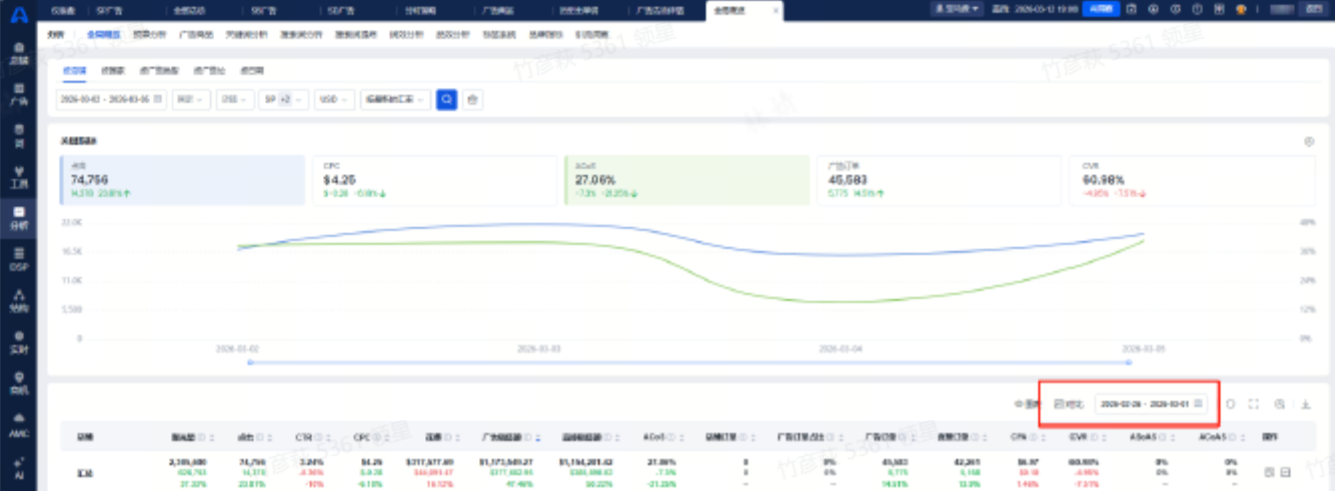Click the blue button in the top header
1335x491 pixels.
coord(1100,9)
